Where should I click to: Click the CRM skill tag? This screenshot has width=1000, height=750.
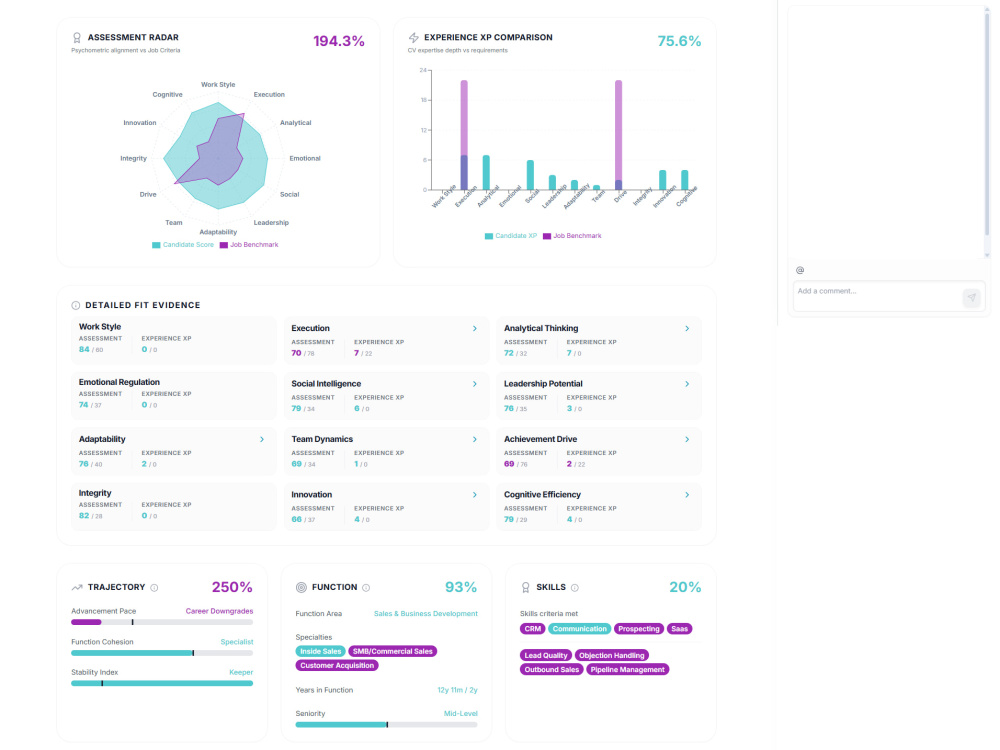pos(533,629)
